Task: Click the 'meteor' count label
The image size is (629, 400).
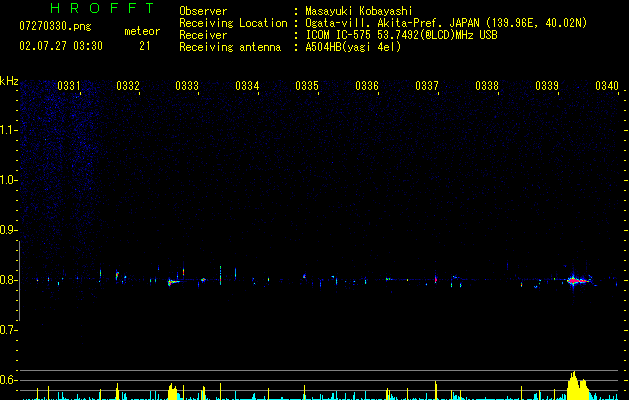Action: coord(142,31)
